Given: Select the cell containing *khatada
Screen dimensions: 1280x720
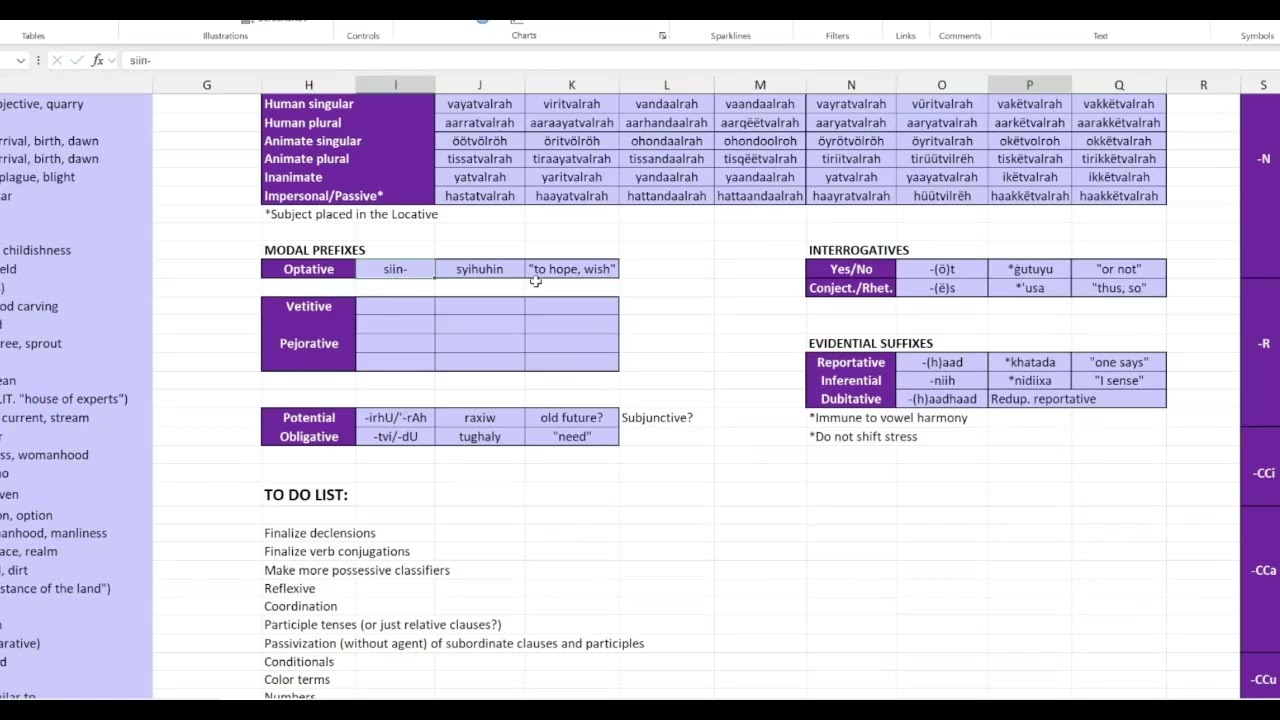Looking at the screenshot, I should (x=1029, y=362).
